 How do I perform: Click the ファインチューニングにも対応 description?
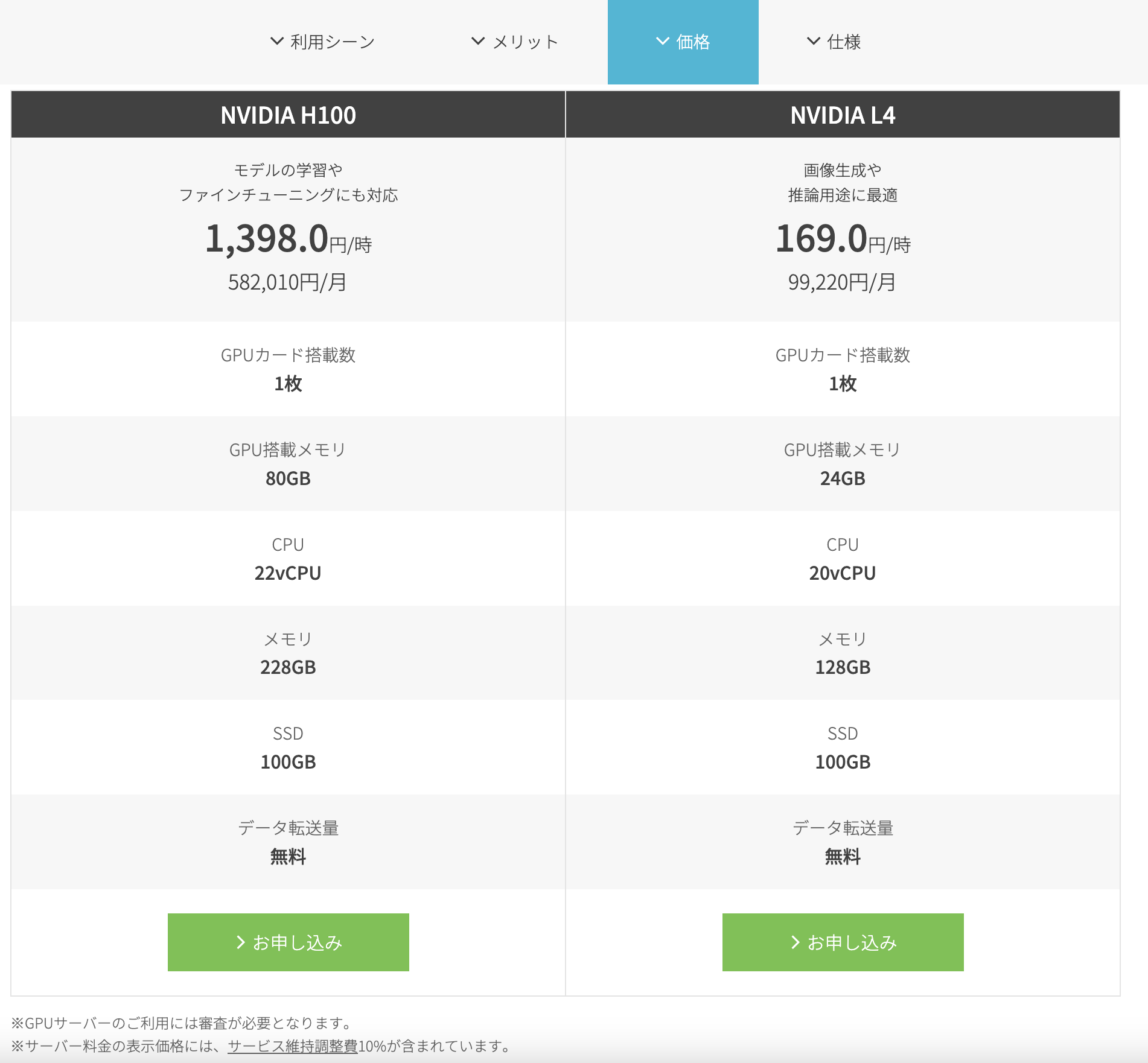point(289,195)
